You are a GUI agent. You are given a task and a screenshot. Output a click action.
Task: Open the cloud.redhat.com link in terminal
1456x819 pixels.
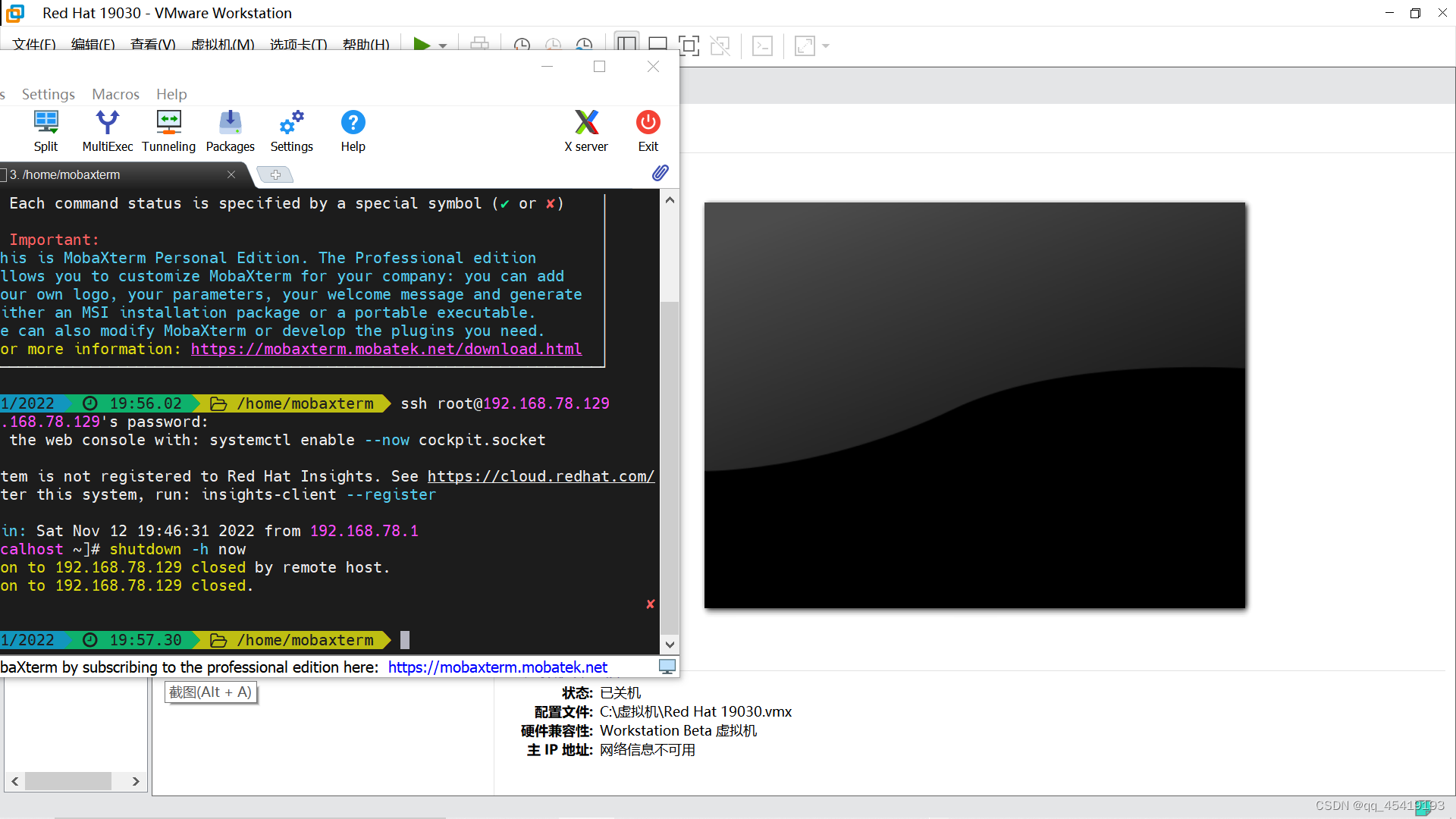pyautogui.click(x=540, y=476)
